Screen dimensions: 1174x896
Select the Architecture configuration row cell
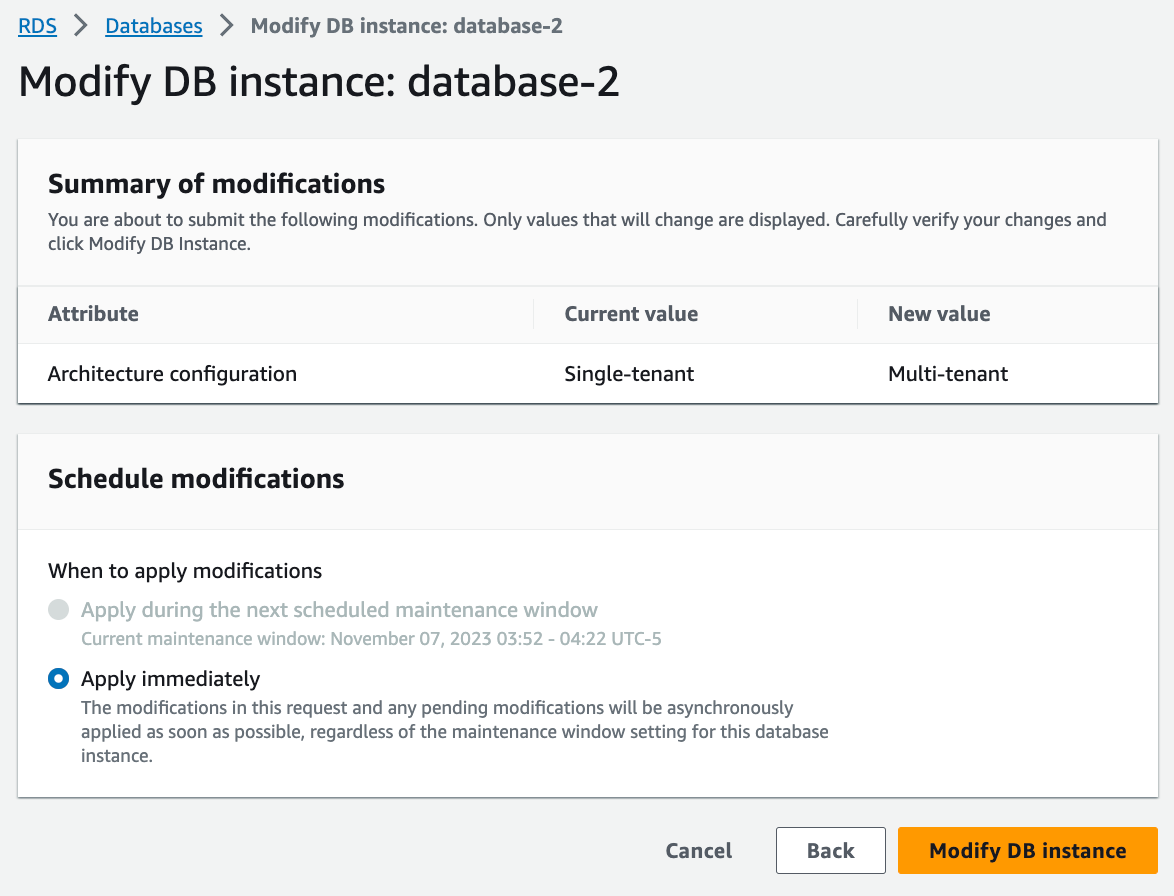pos(172,374)
